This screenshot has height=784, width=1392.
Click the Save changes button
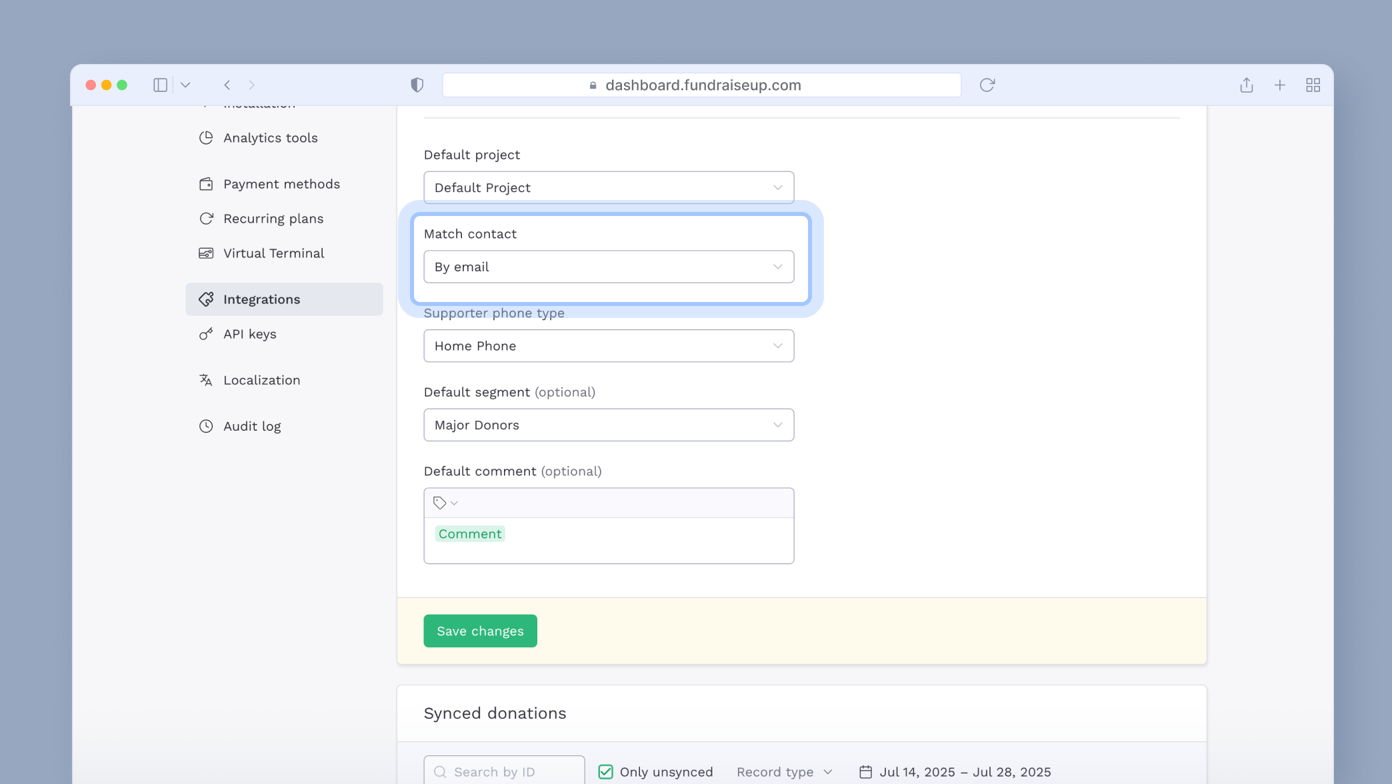[480, 630]
